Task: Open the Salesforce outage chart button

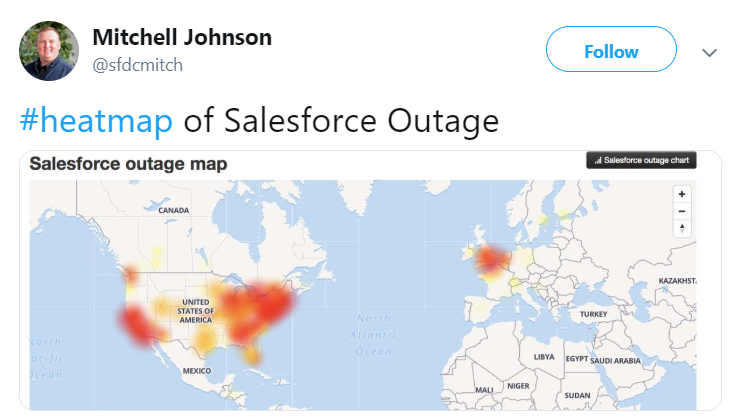Action: (x=641, y=160)
